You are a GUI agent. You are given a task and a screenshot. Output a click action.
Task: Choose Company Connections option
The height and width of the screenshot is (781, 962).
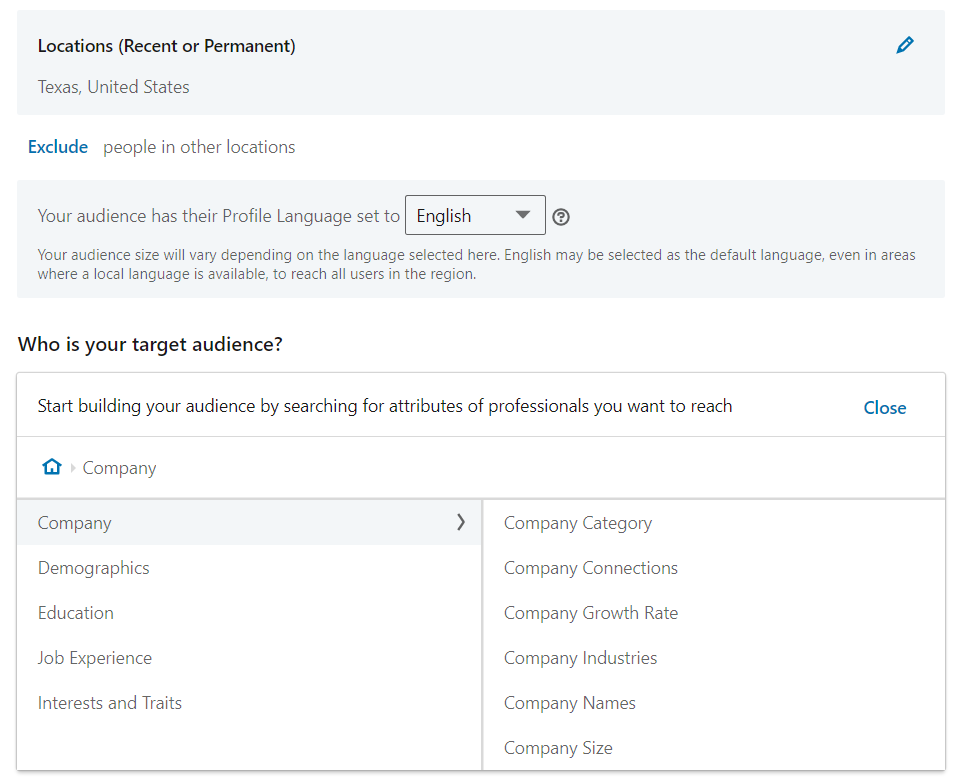pyautogui.click(x=591, y=568)
